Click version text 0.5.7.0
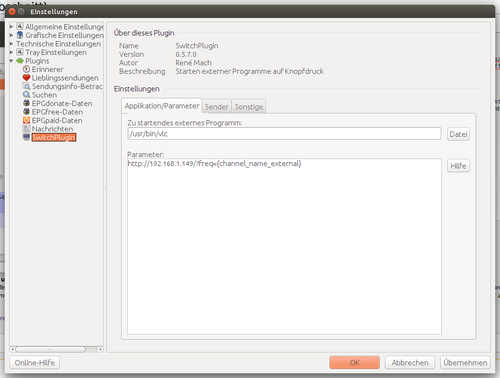 click(186, 54)
